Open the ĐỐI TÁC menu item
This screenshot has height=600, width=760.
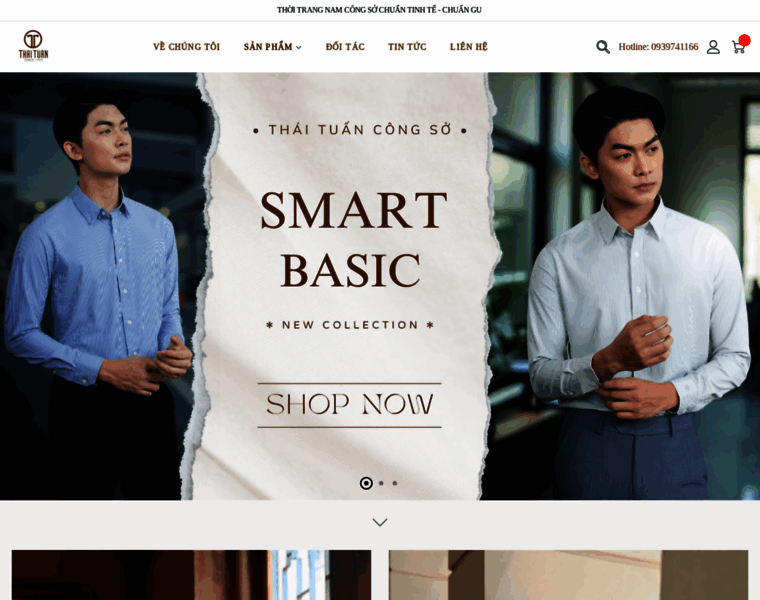click(x=345, y=47)
